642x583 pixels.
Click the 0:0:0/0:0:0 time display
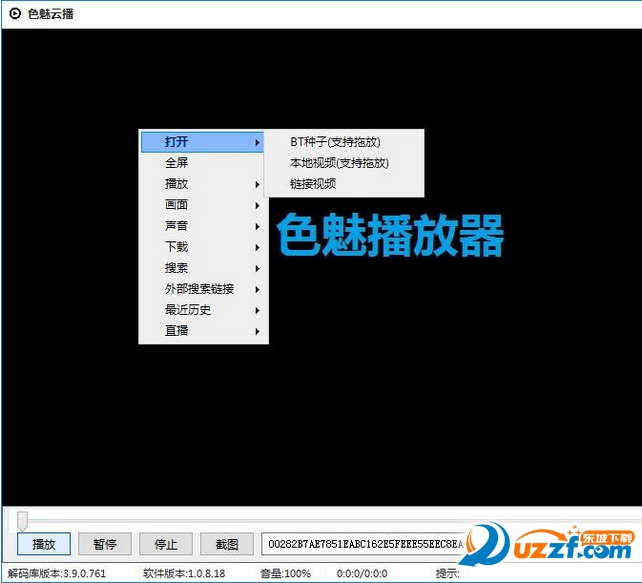tap(362, 574)
